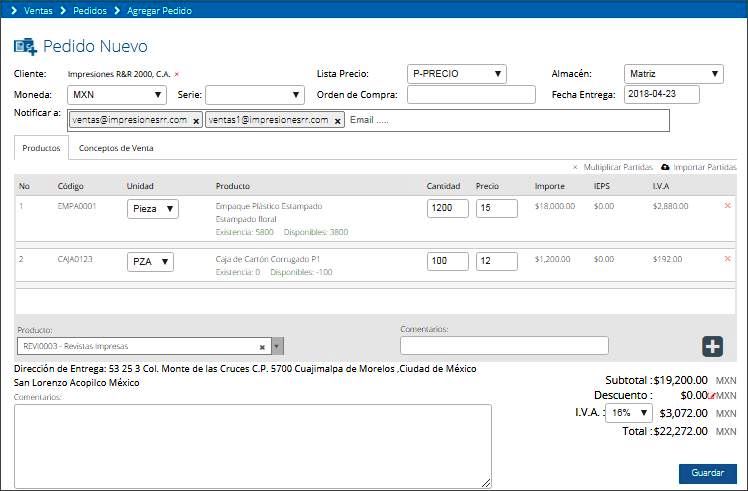Viewport: 748px width, 491px height.
Task: Click code EMPA0001 cell
Action: [x=77, y=206]
